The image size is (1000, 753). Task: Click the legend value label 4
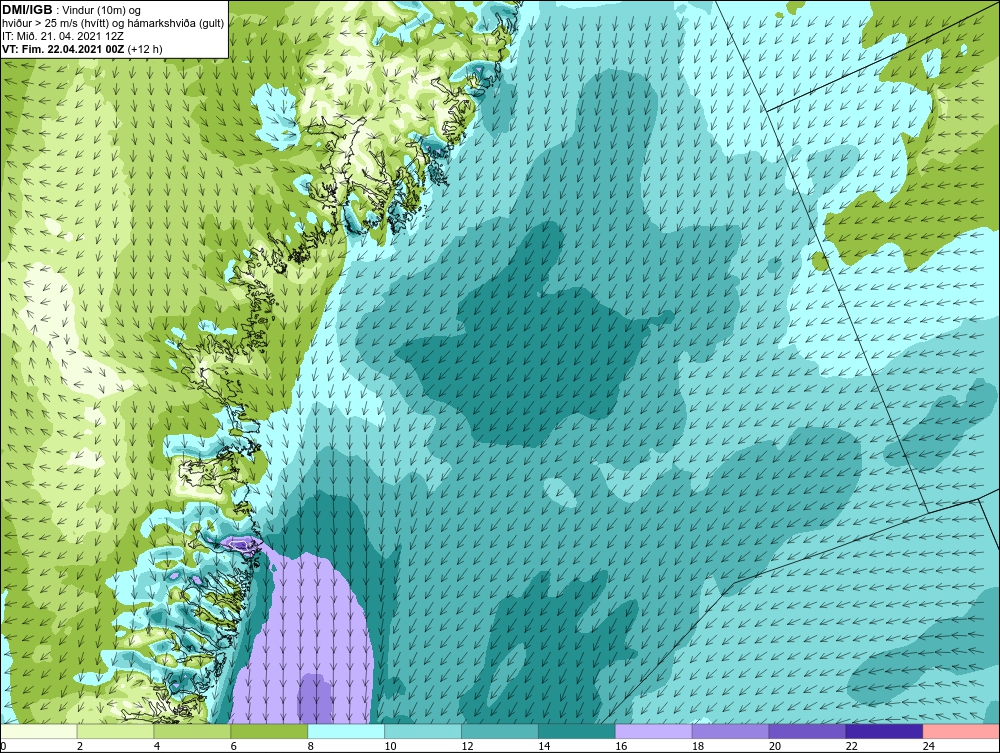[157, 746]
